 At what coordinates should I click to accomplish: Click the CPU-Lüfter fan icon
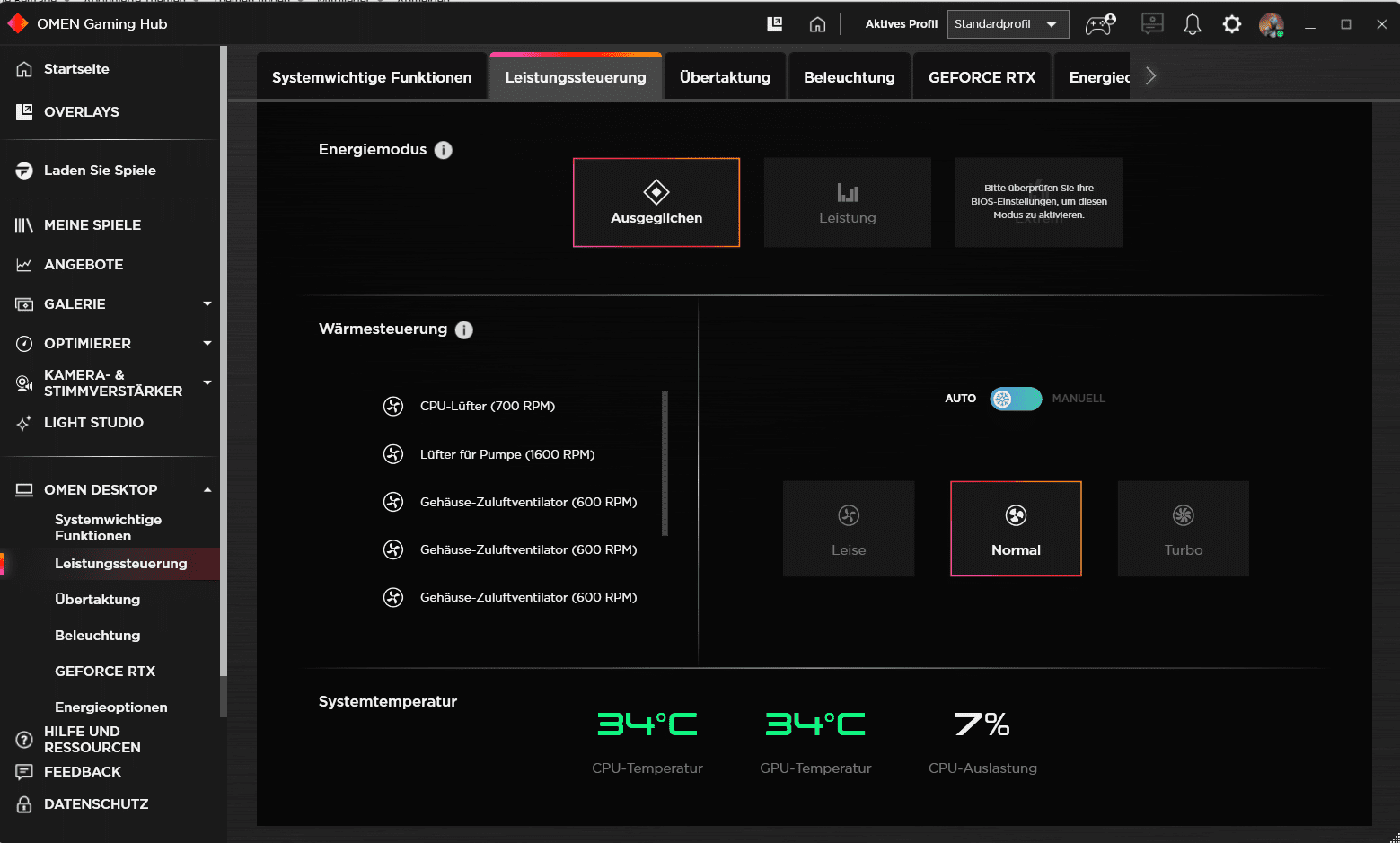pos(393,406)
